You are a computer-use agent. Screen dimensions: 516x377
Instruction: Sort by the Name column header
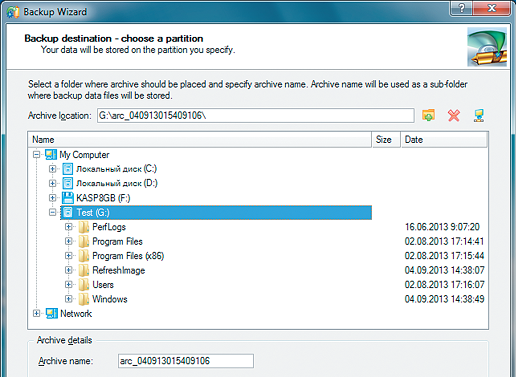(200, 140)
